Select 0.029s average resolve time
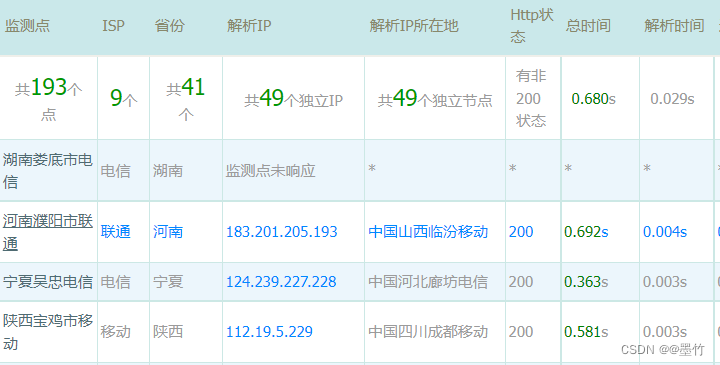Screen dimensions: 720x365 coord(672,99)
